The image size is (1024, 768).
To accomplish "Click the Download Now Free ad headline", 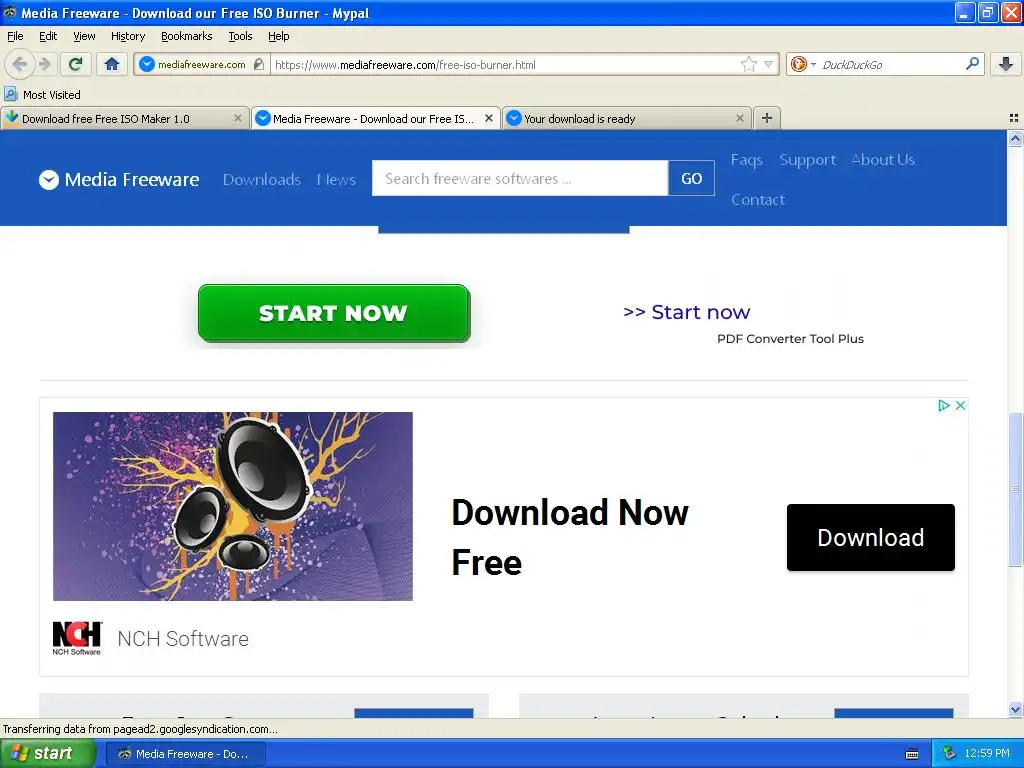I will point(569,537).
